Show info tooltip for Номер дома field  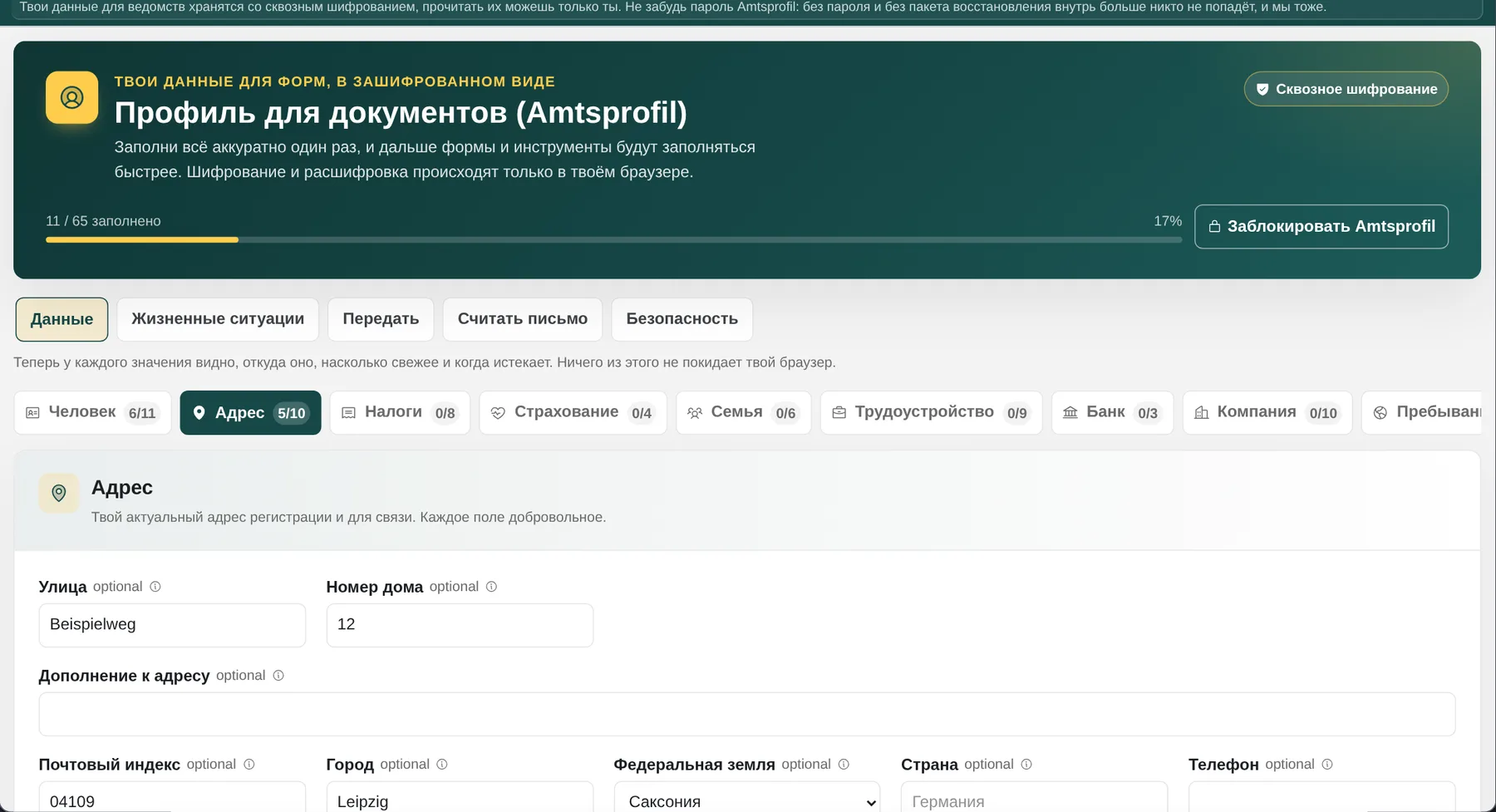(x=491, y=587)
